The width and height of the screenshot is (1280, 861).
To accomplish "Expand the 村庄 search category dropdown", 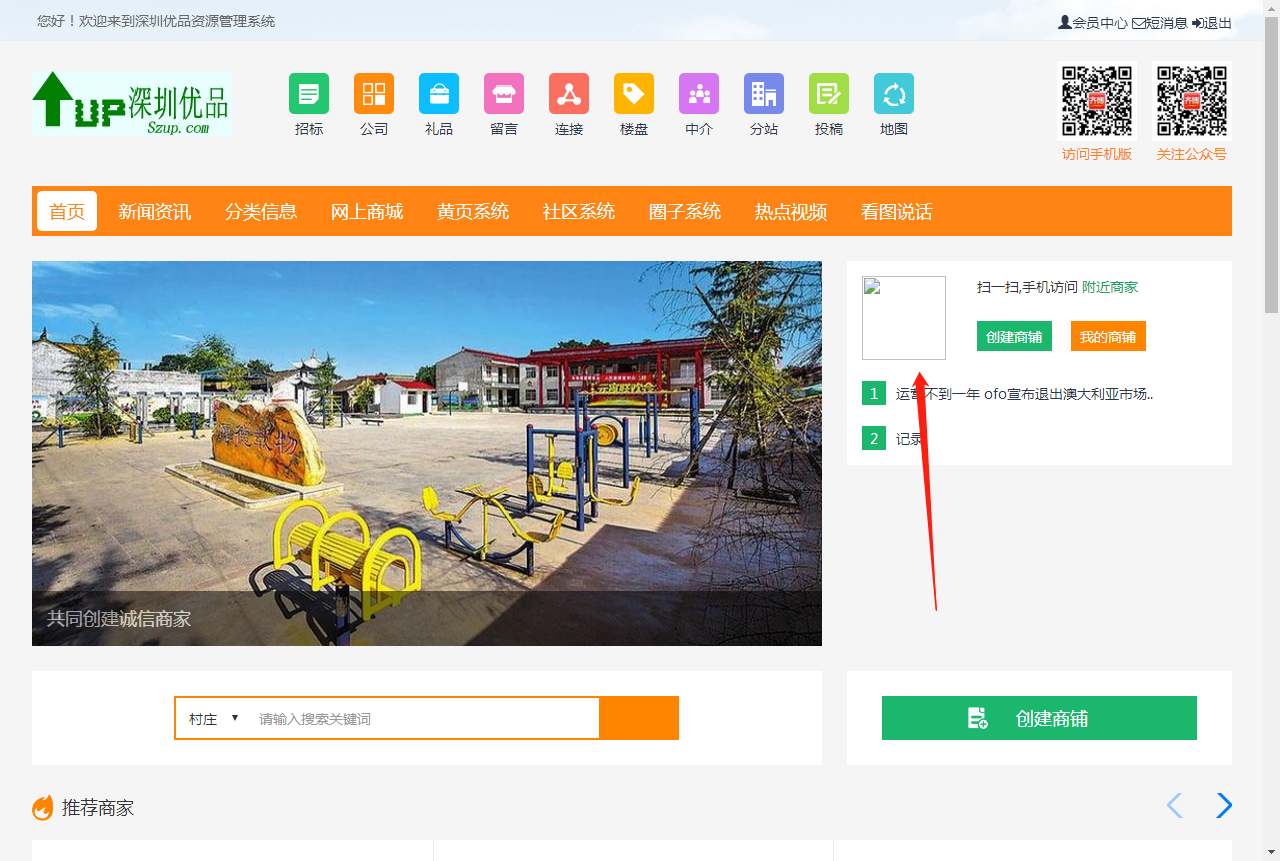I will tap(213, 718).
